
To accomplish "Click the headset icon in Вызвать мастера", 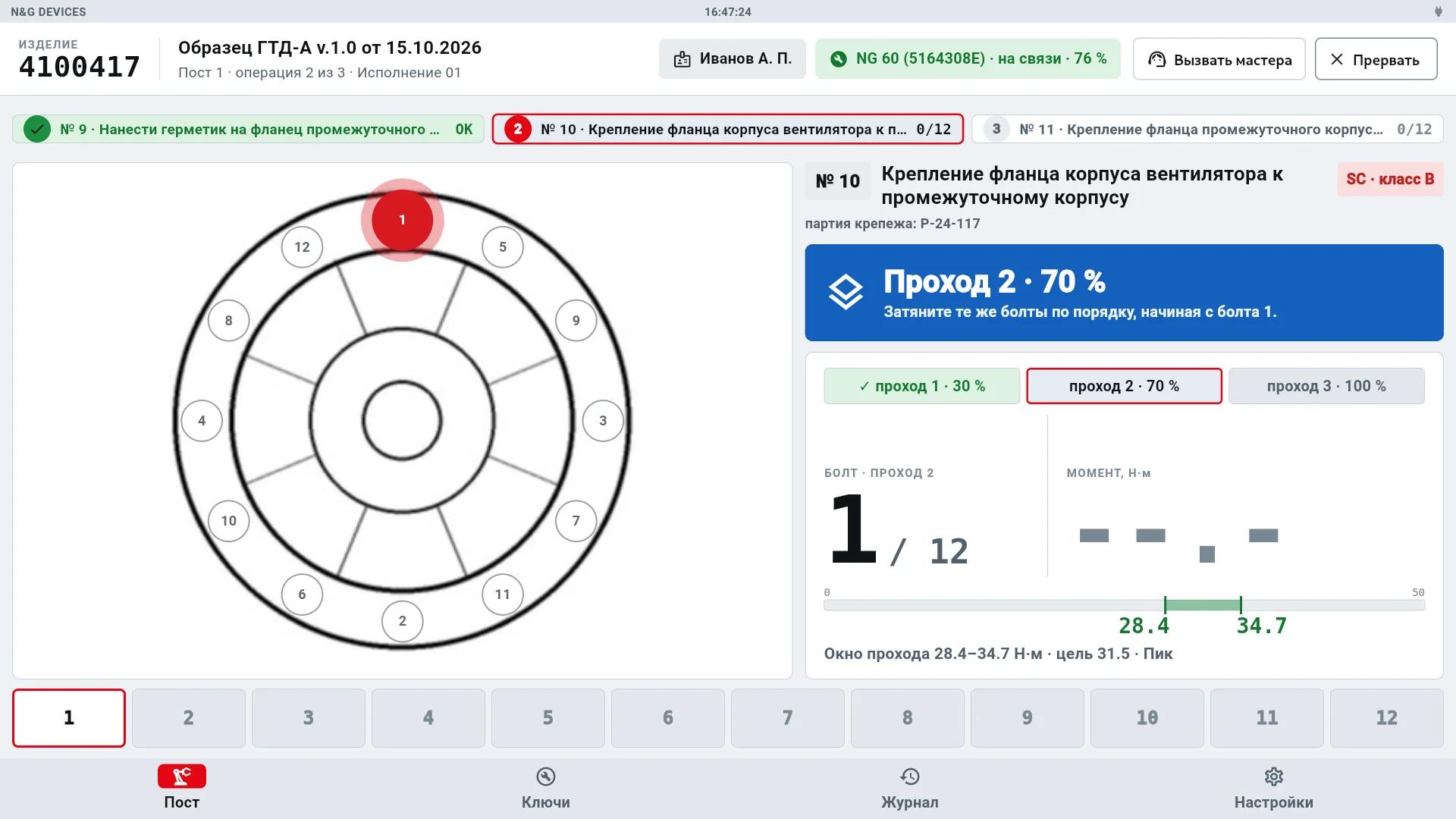I will (1156, 59).
